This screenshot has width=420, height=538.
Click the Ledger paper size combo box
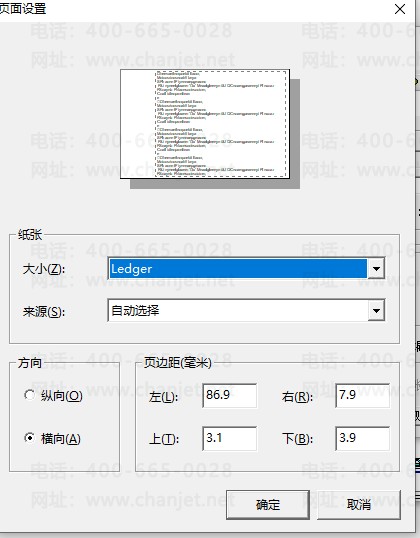pos(246,269)
